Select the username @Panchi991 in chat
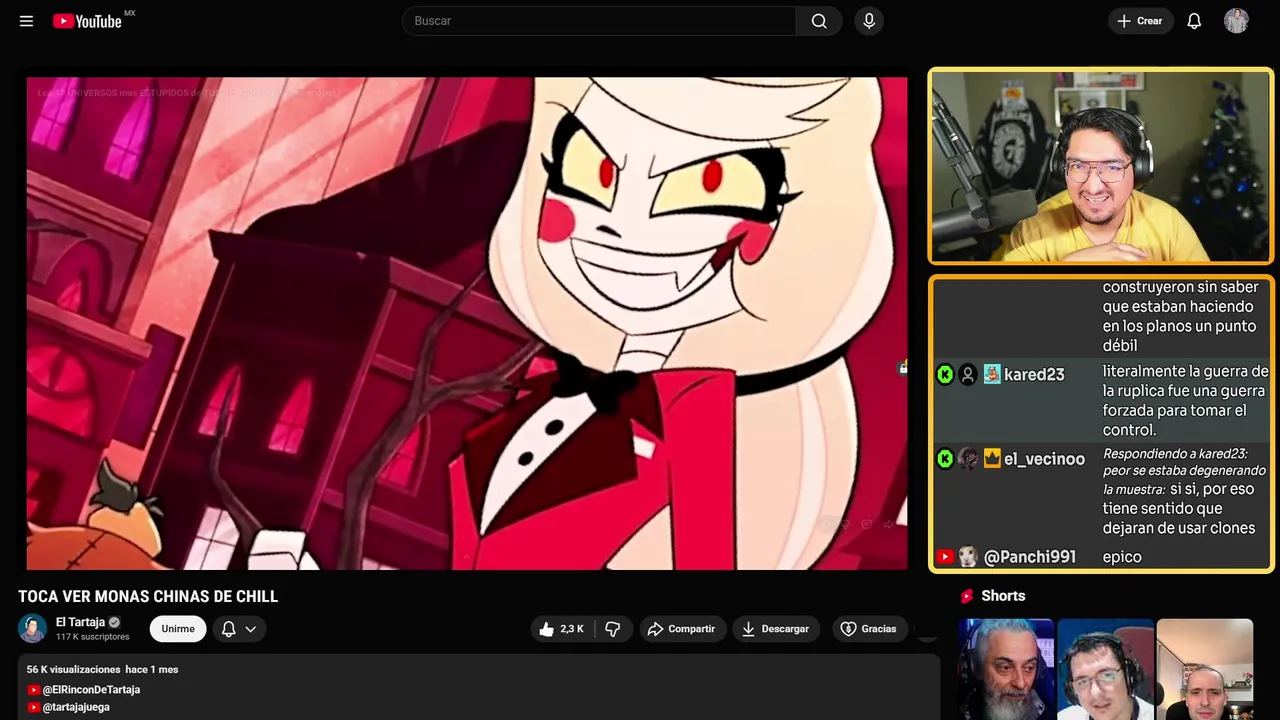Screen dimensions: 1280x720 click(1030, 557)
